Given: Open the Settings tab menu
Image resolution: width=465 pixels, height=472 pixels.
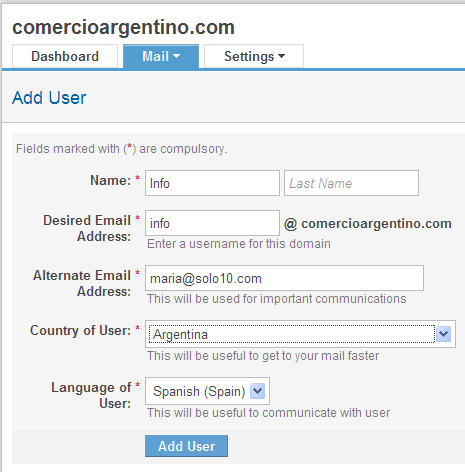Looking at the screenshot, I should (x=254, y=56).
